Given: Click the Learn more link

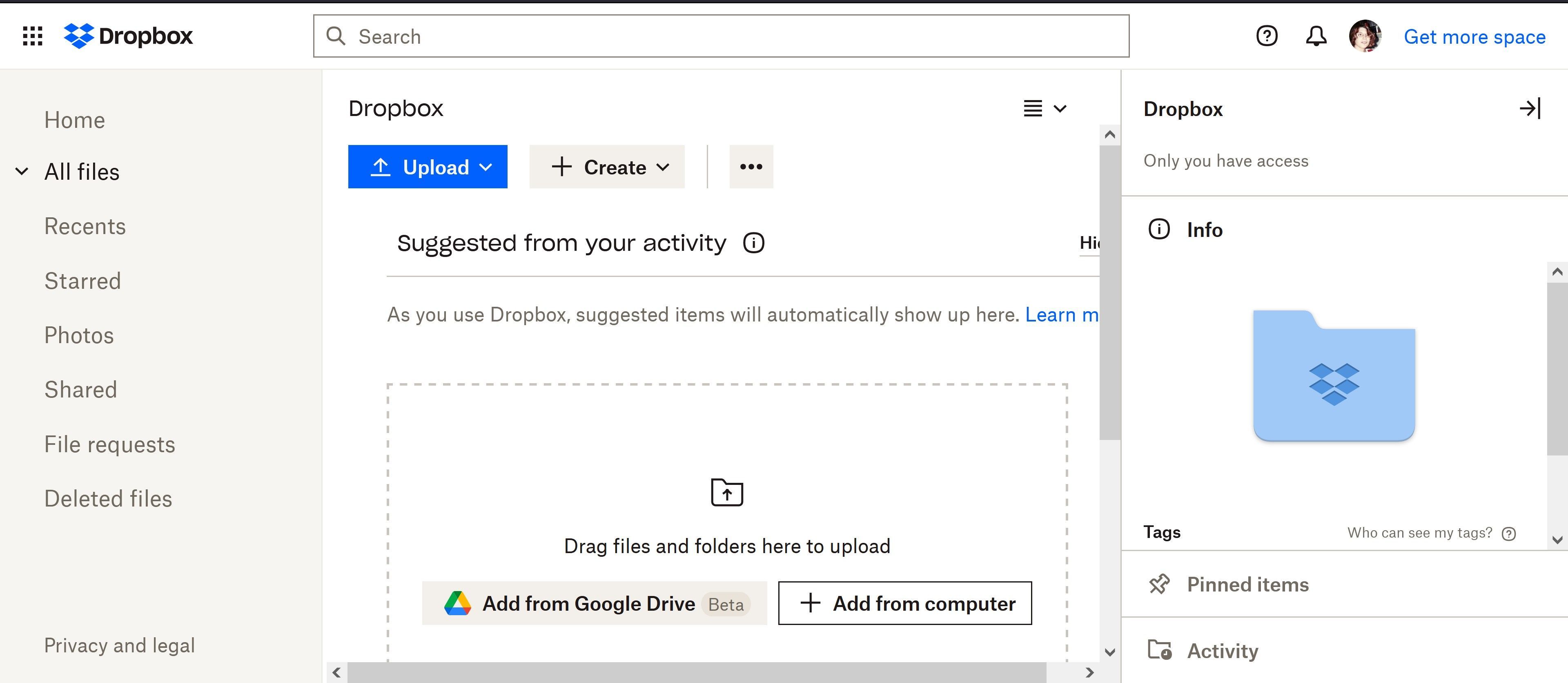Looking at the screenshot, I should click(1062, 315).
